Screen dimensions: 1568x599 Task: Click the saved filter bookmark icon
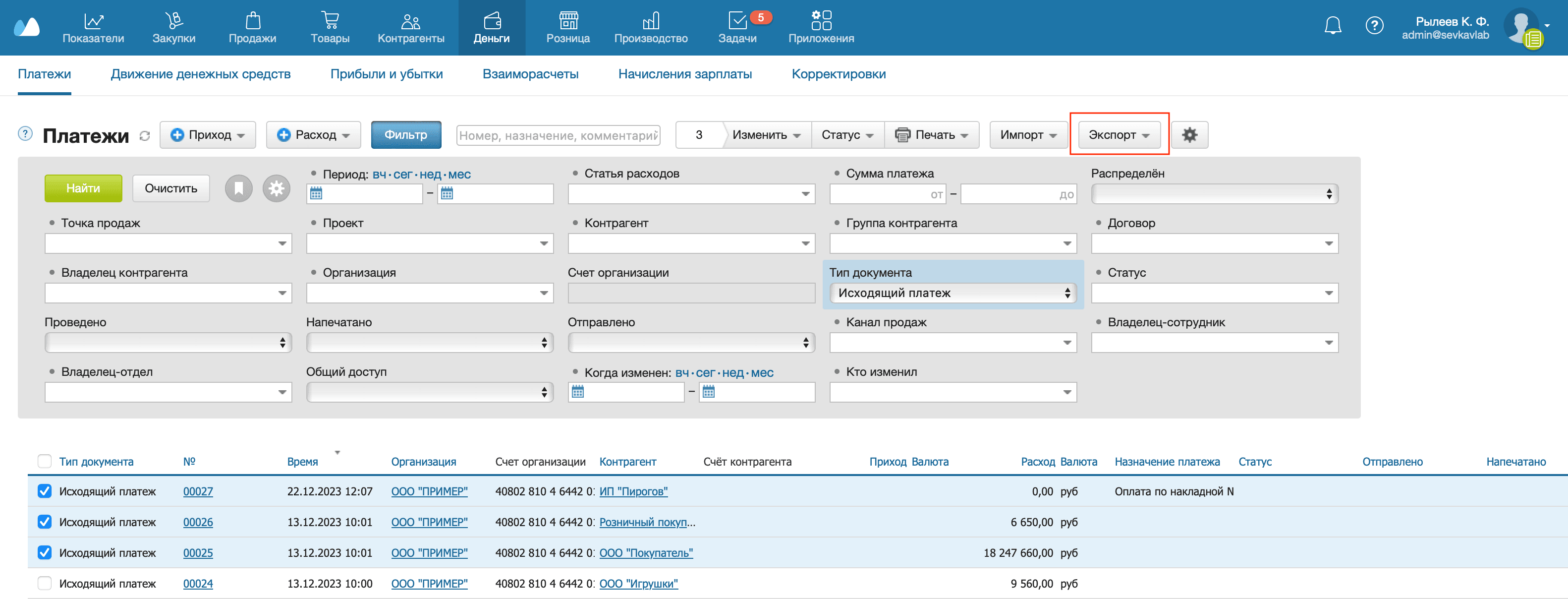(x=238, y=189)
